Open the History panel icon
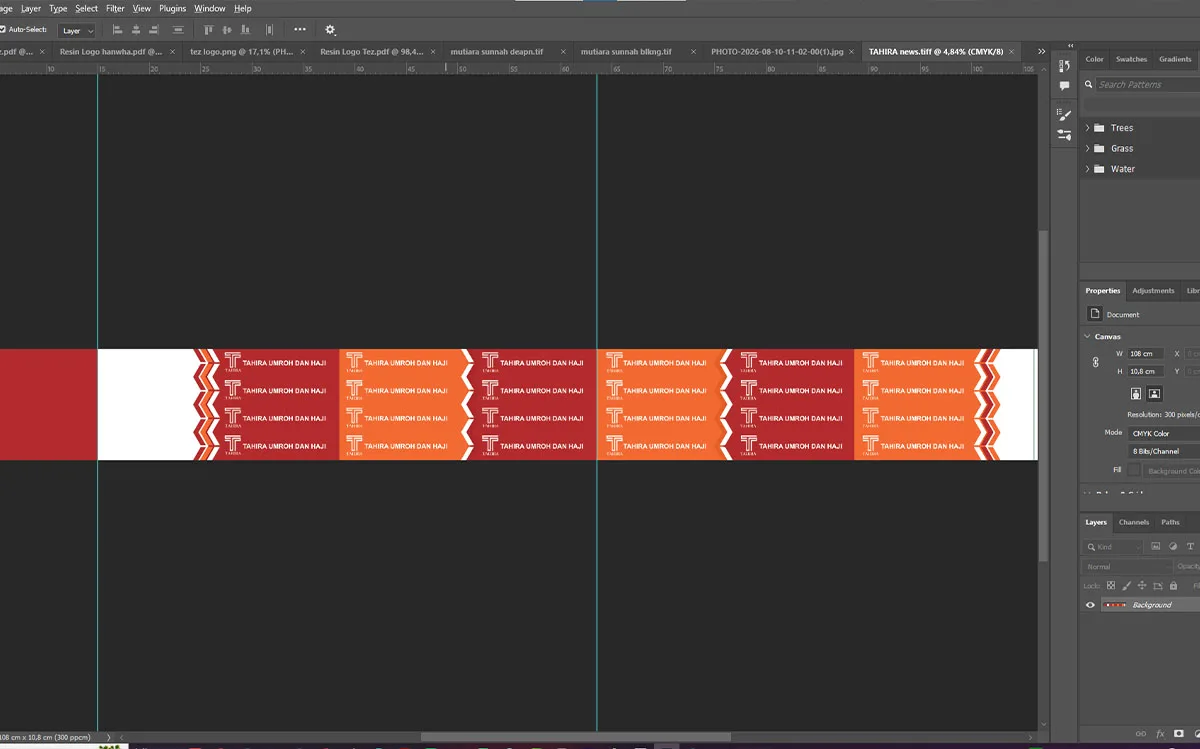This screenshot has height=749, width=1200. click(1064, 66)
